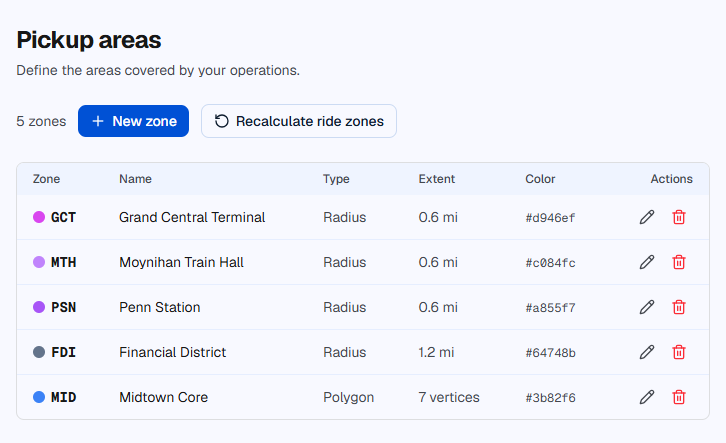
Task: Click the Extent column header
Action: click(x=437, y=179)
